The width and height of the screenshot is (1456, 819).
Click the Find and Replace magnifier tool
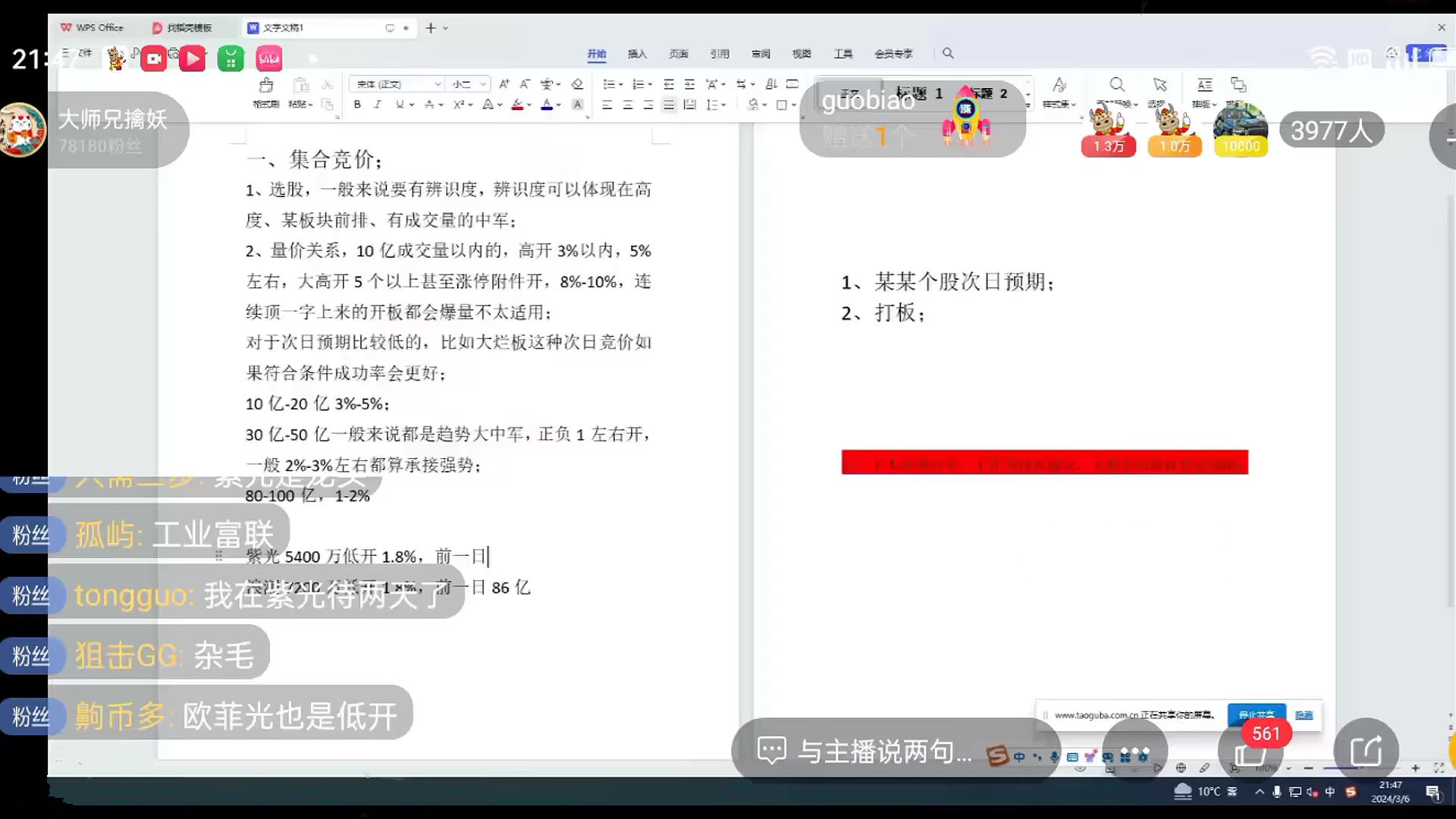point(1117,85)
